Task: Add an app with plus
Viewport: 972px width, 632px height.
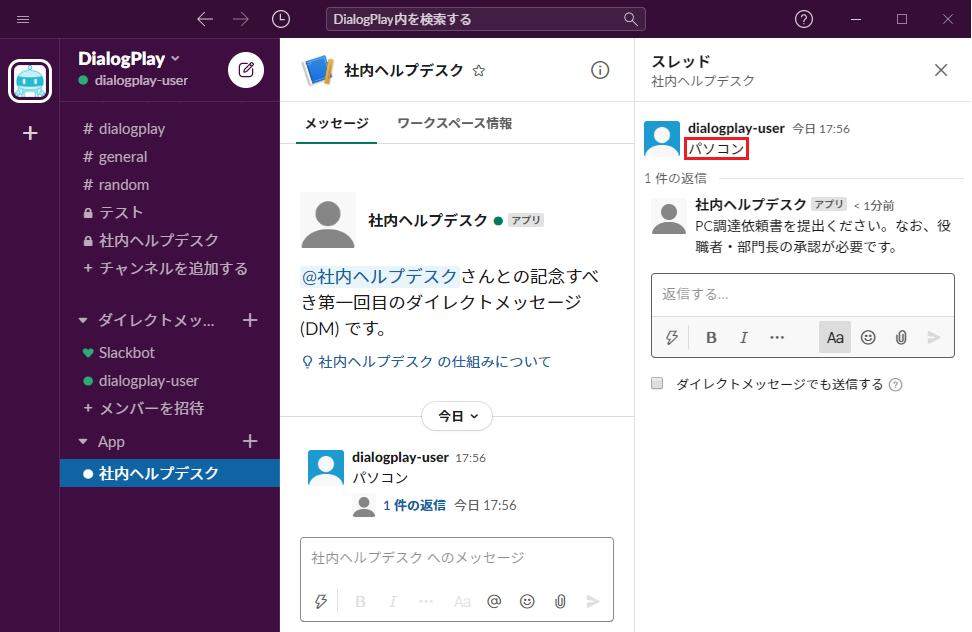Action: click(x=250, y=441)
